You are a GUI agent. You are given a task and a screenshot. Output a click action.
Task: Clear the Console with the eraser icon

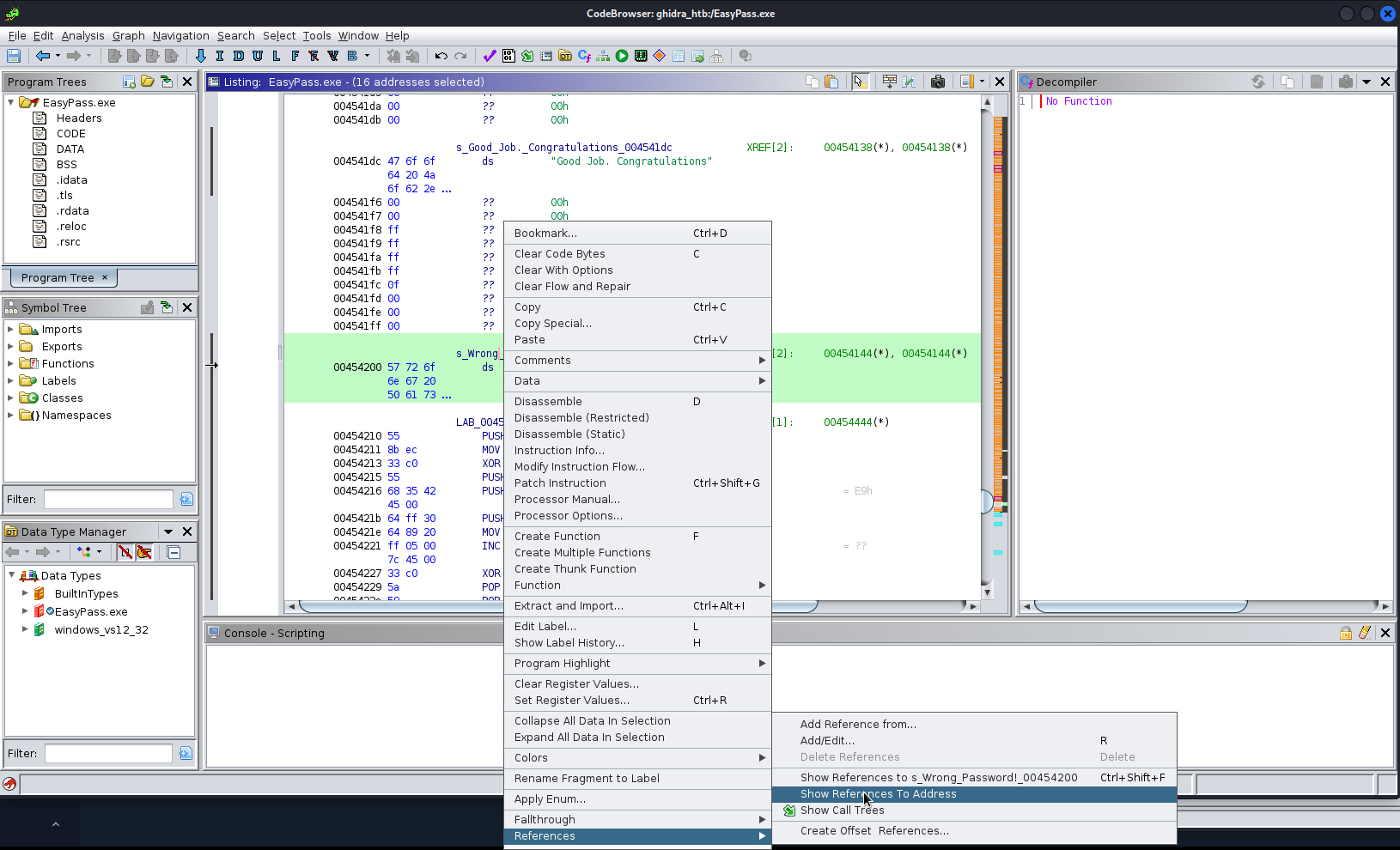[1365, 633]
